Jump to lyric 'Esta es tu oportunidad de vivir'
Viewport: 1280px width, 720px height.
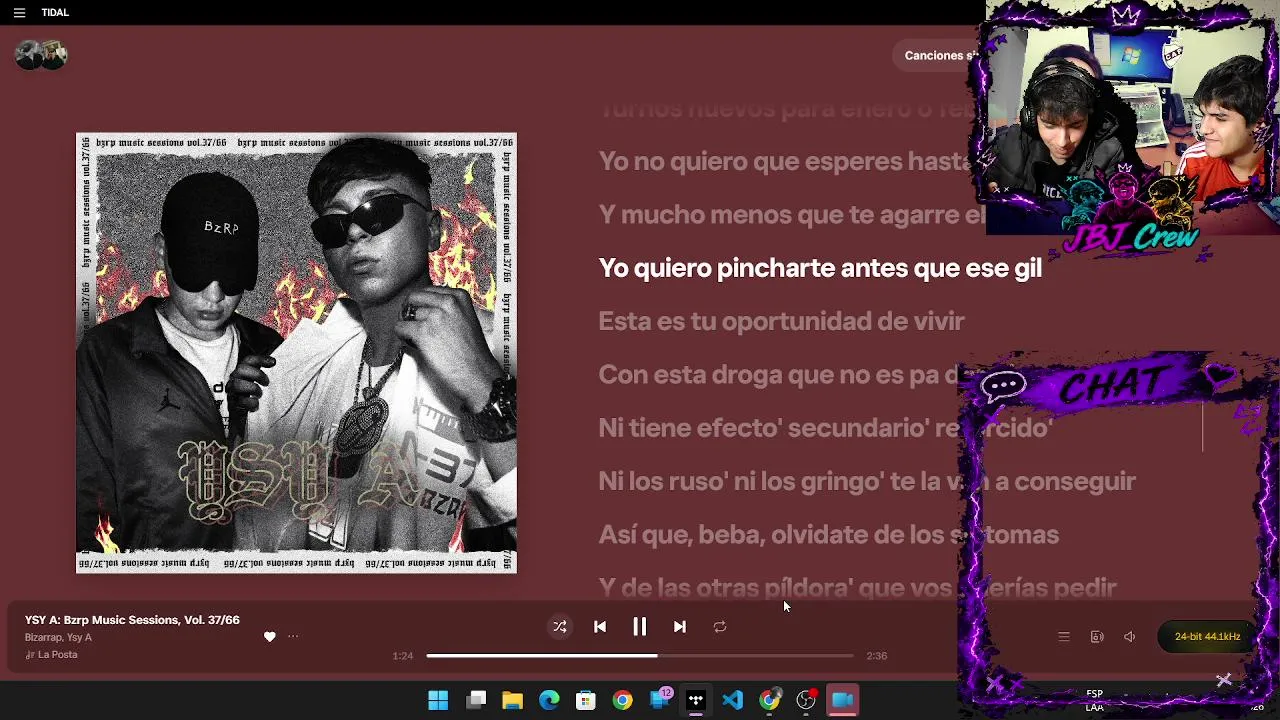tap(781, 321)
